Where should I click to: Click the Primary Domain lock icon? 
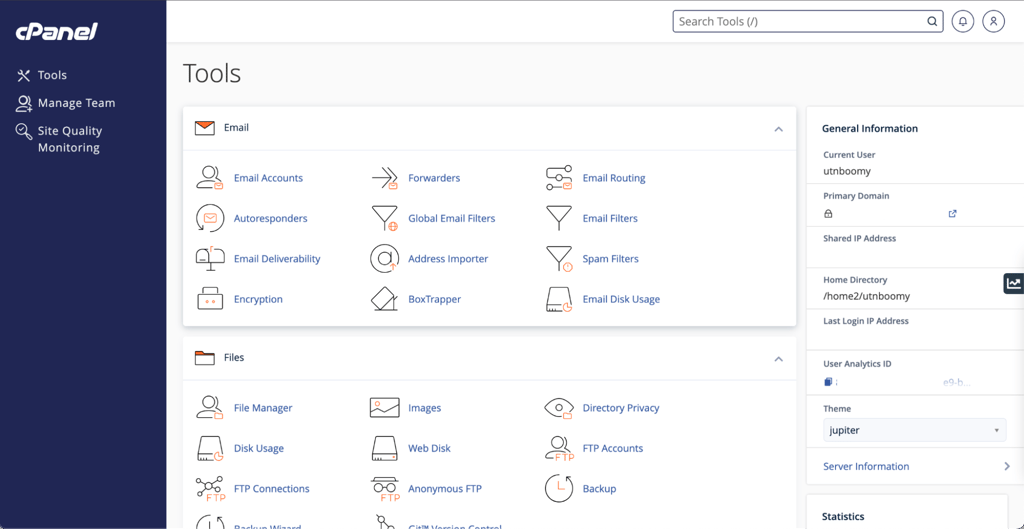coord(828,214)
